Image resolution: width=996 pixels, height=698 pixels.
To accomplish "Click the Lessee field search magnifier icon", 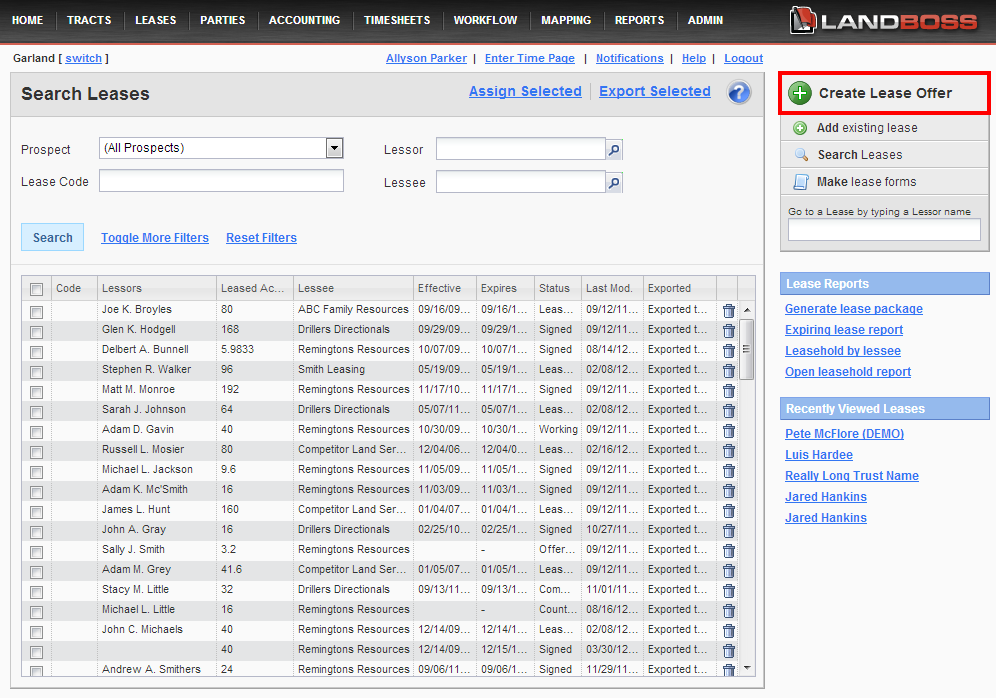I will tap(614, 182).
